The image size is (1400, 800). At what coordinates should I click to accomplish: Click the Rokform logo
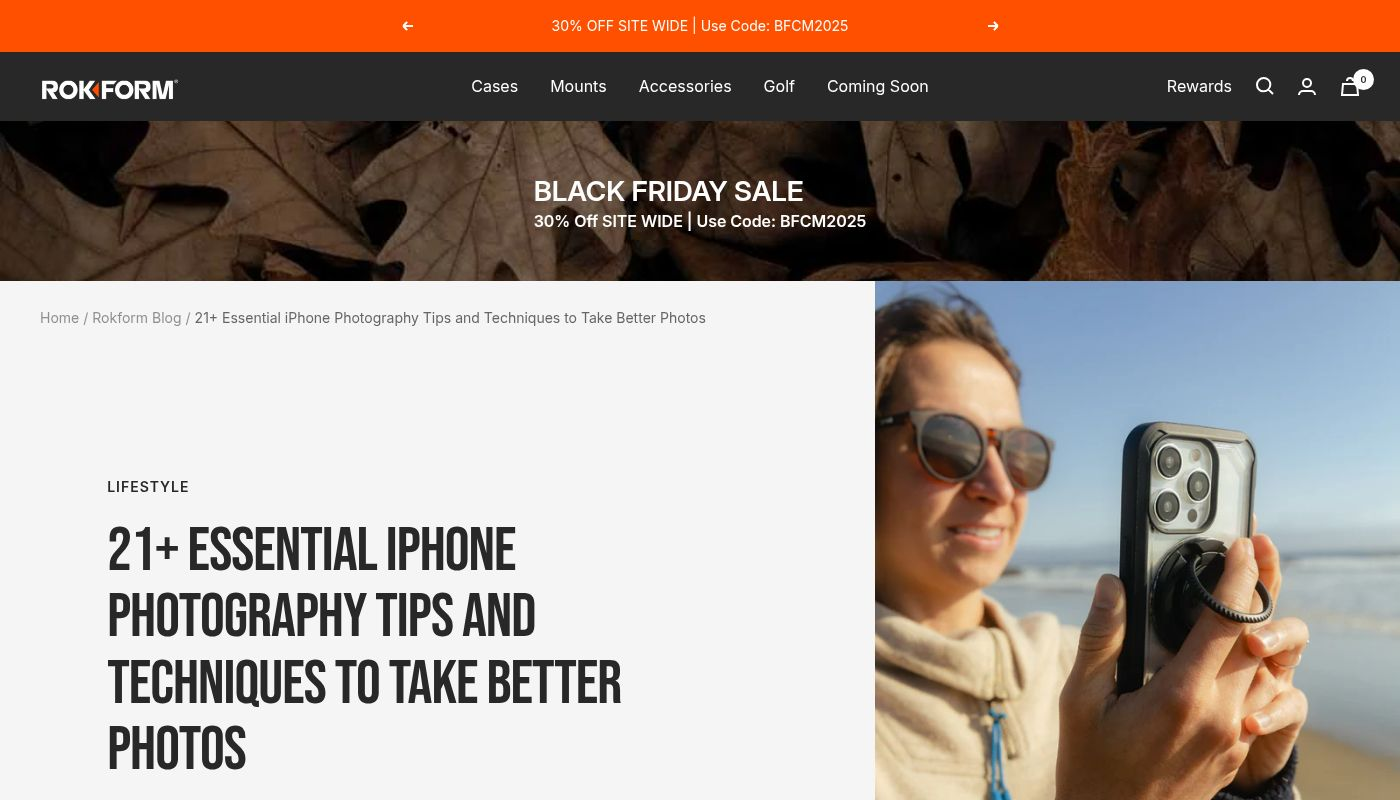pyautogui.click(x=110, y=90)
